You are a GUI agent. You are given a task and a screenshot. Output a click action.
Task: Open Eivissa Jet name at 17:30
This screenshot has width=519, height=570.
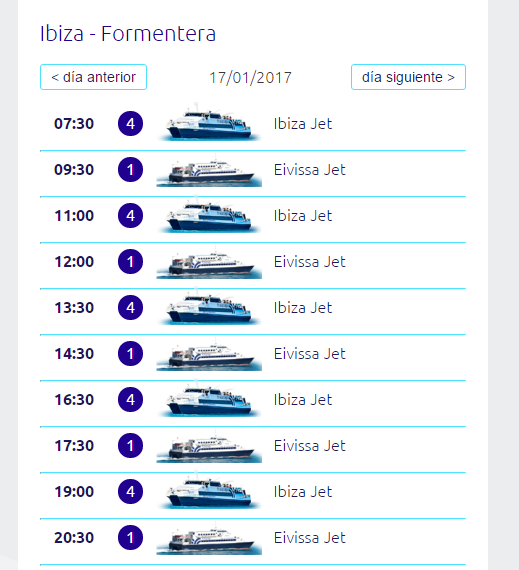tap(310, 446)
